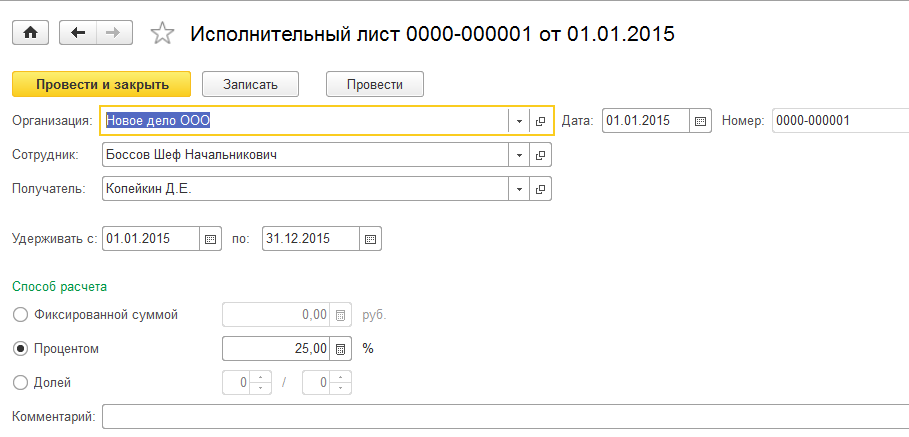
Task: Click the Номер input field
Action: tap(838, 121)
